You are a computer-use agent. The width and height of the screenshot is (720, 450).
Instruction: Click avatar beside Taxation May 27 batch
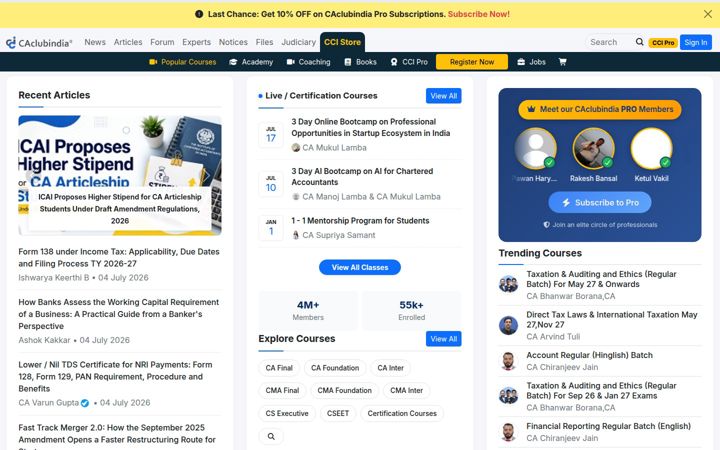click(x=508, y=284)
